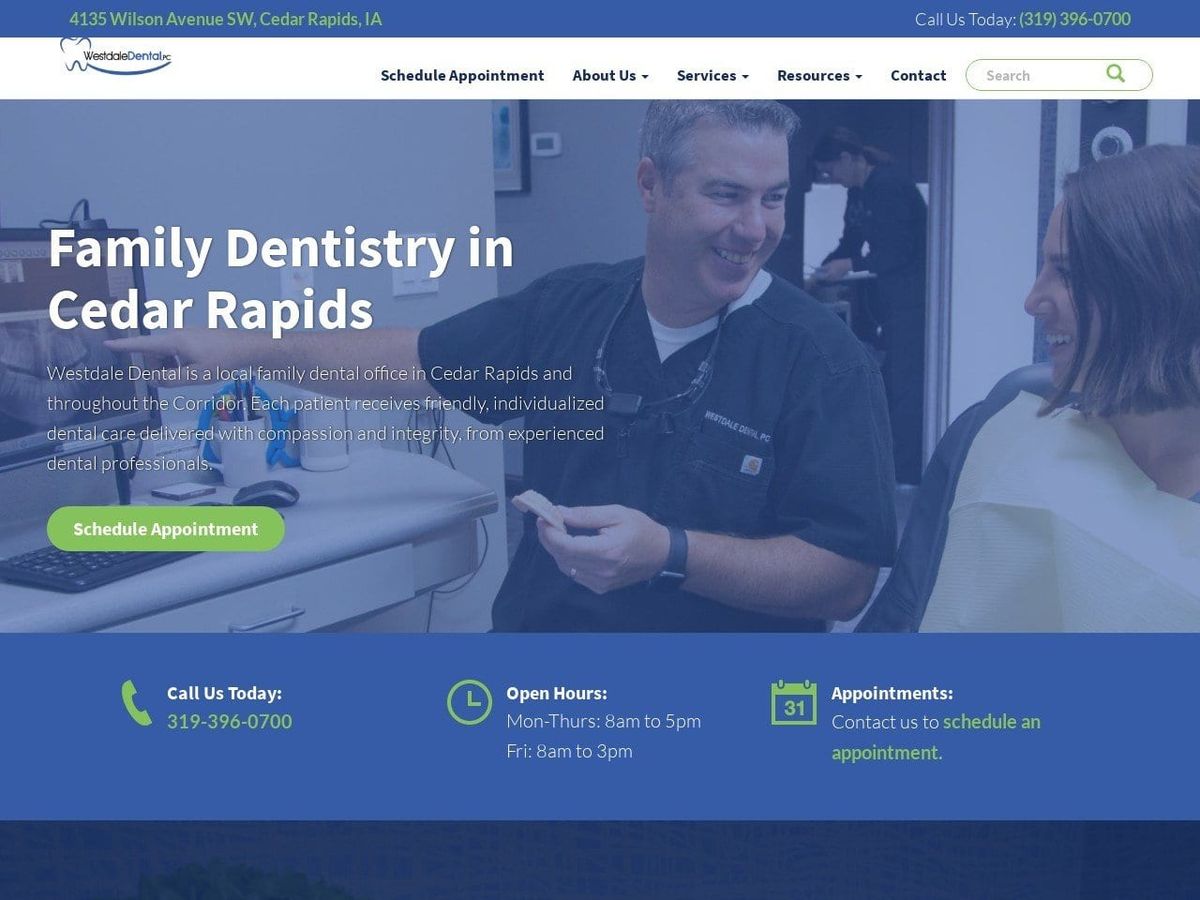Click the green Schedule Appointment button

pyautogui.click(x=166, y=529)
